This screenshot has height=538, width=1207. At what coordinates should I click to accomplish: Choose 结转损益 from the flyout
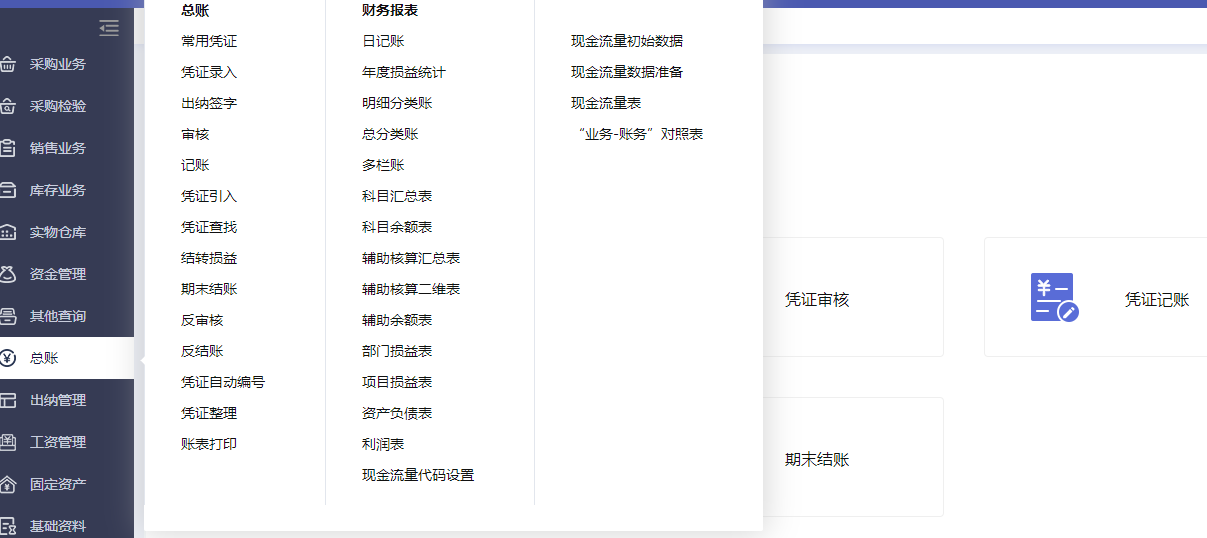click(209, 258)
